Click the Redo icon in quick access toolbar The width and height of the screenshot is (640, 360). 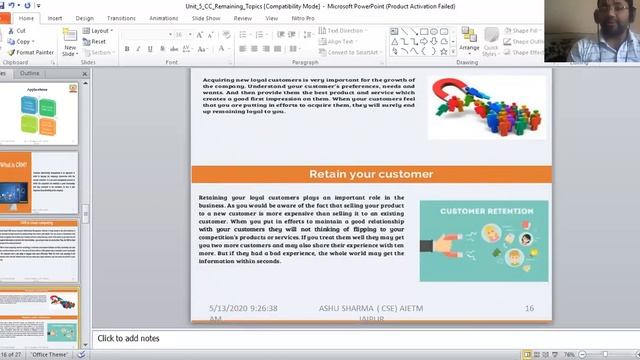click(x=27, y=5)
